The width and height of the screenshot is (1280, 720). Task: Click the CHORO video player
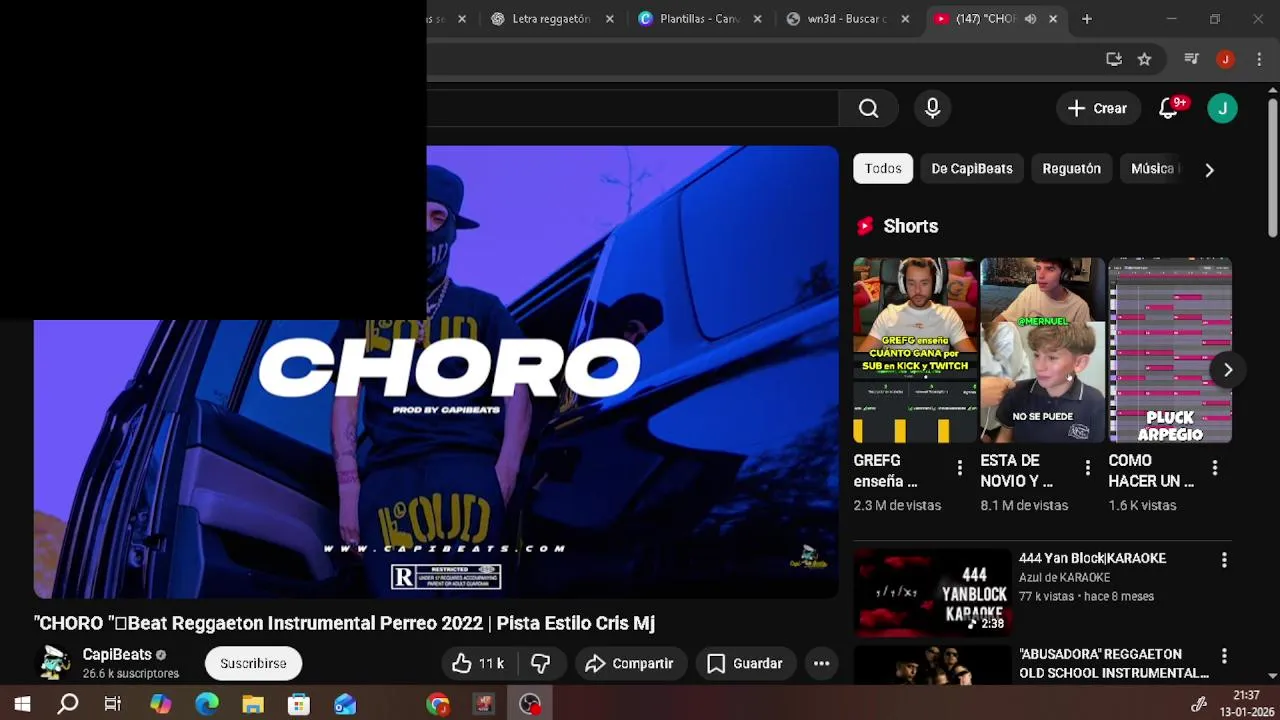pos(436,372)
